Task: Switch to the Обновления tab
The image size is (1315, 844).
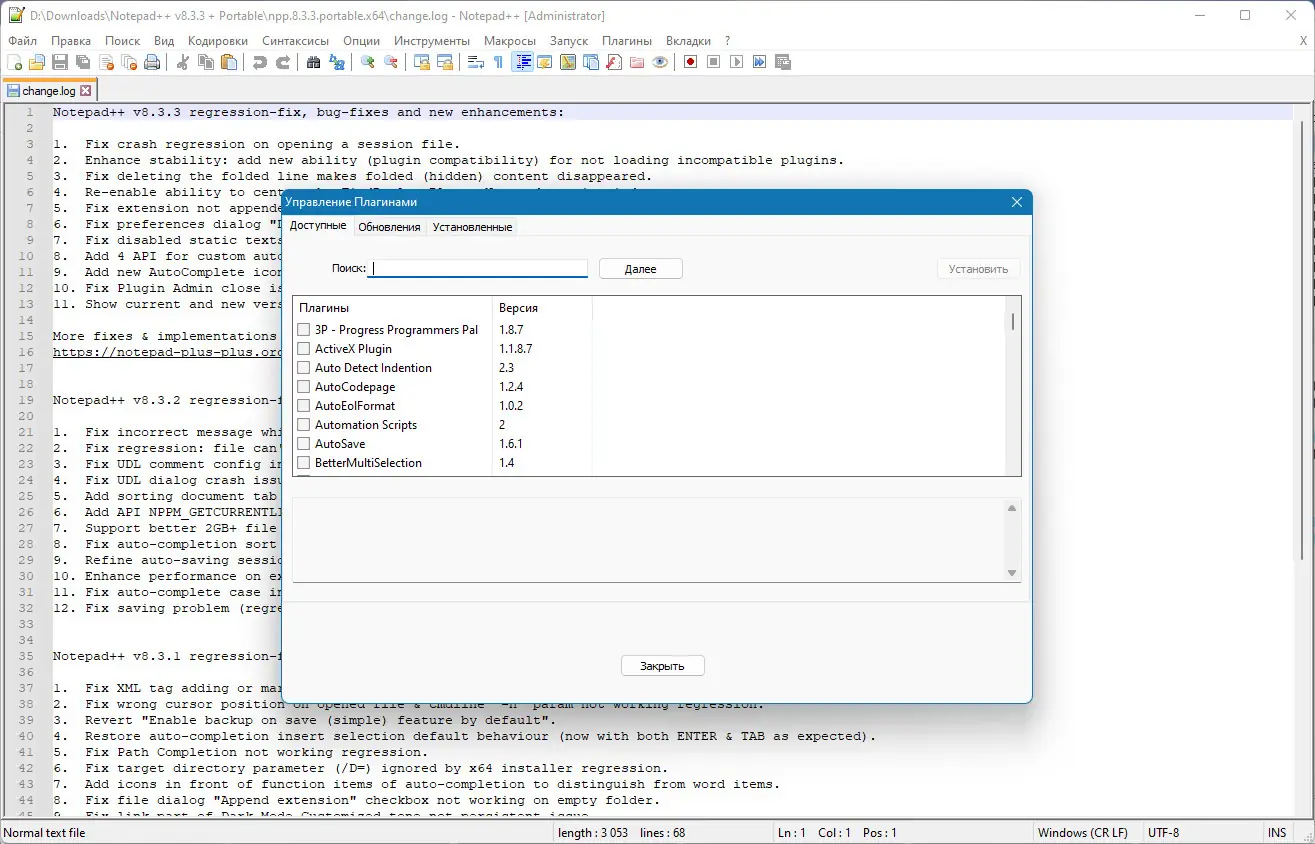Action: point(389,227)
